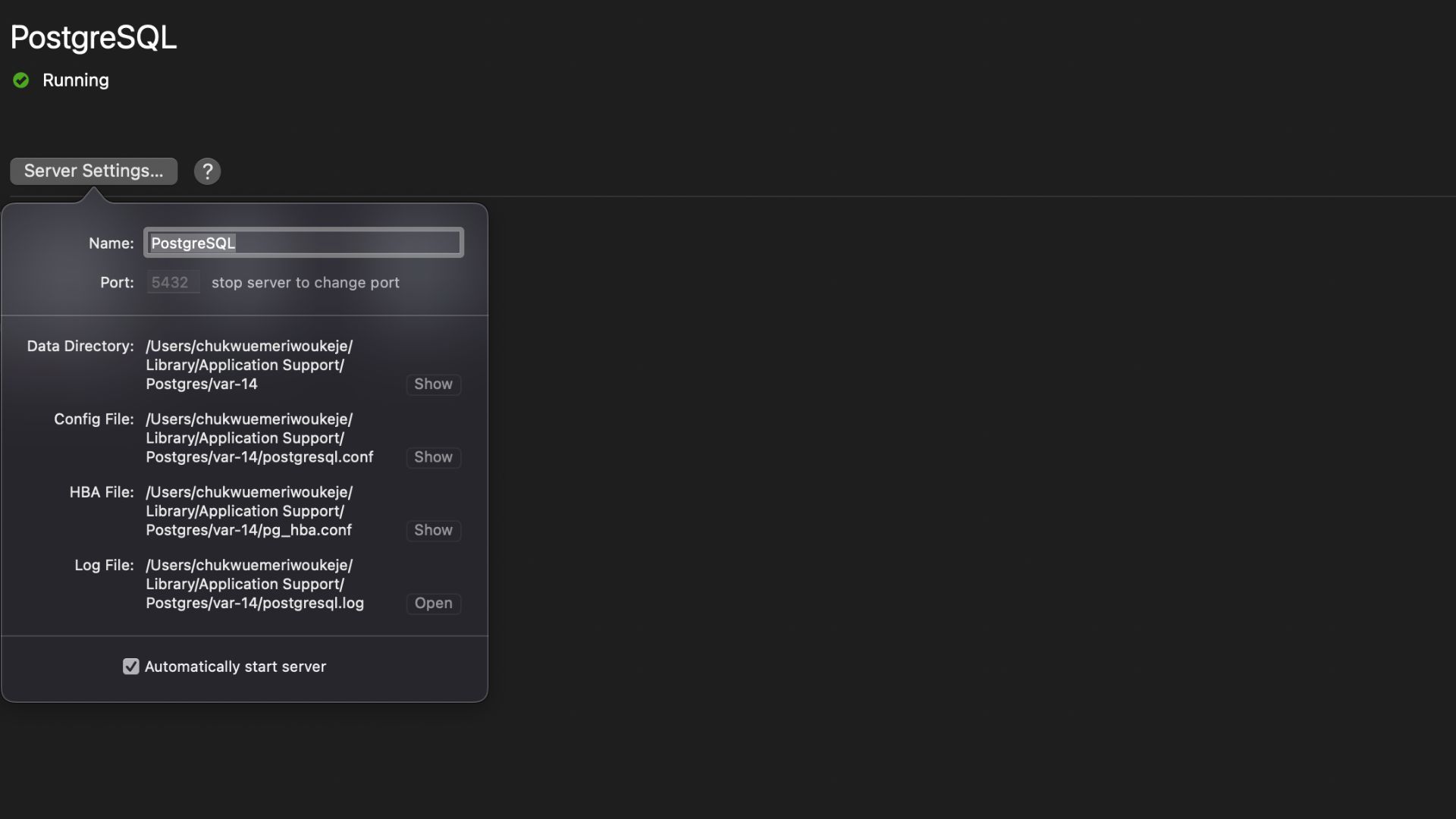The width and height of the screenshot is (1456, 819).
Task: Click the Server Settings label button
Action: pos(93,170)
